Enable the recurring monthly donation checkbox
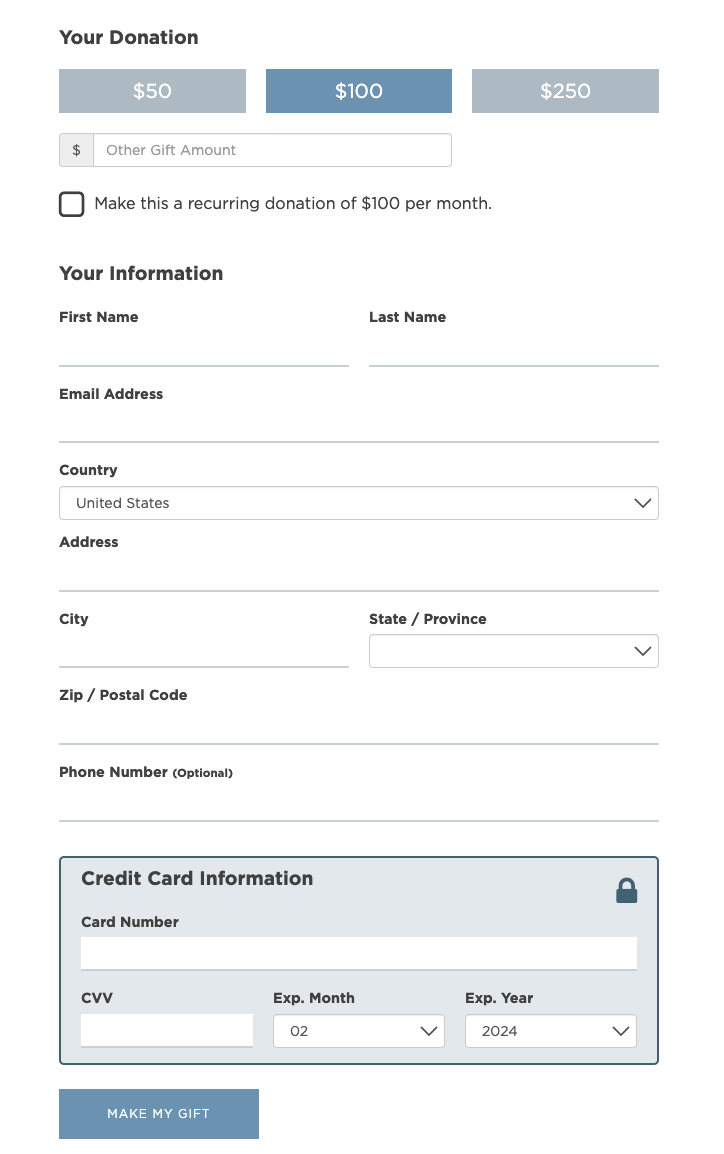Screen dimensions: 724x1154 coord(72,204)
